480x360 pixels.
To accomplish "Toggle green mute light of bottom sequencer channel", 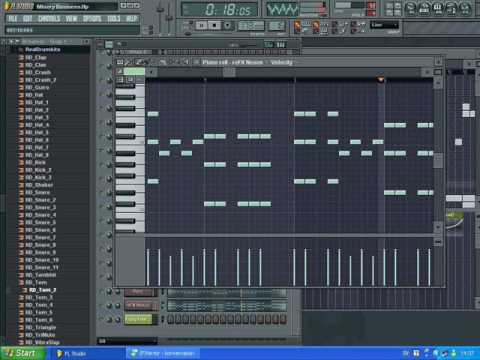I will [103, 319].
